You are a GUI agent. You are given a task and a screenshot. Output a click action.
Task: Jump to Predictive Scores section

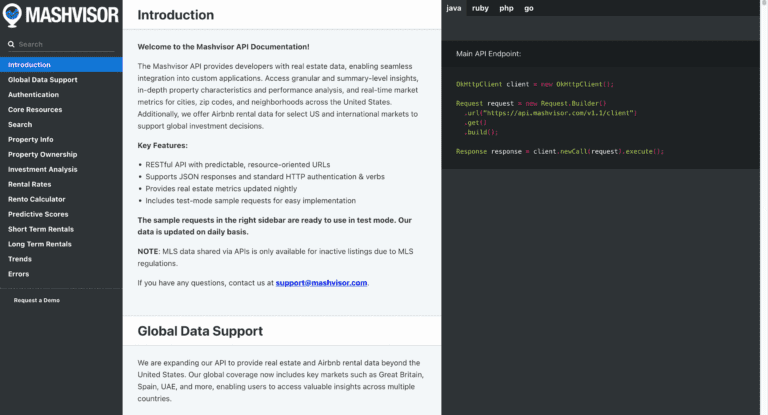coord(37,214)
